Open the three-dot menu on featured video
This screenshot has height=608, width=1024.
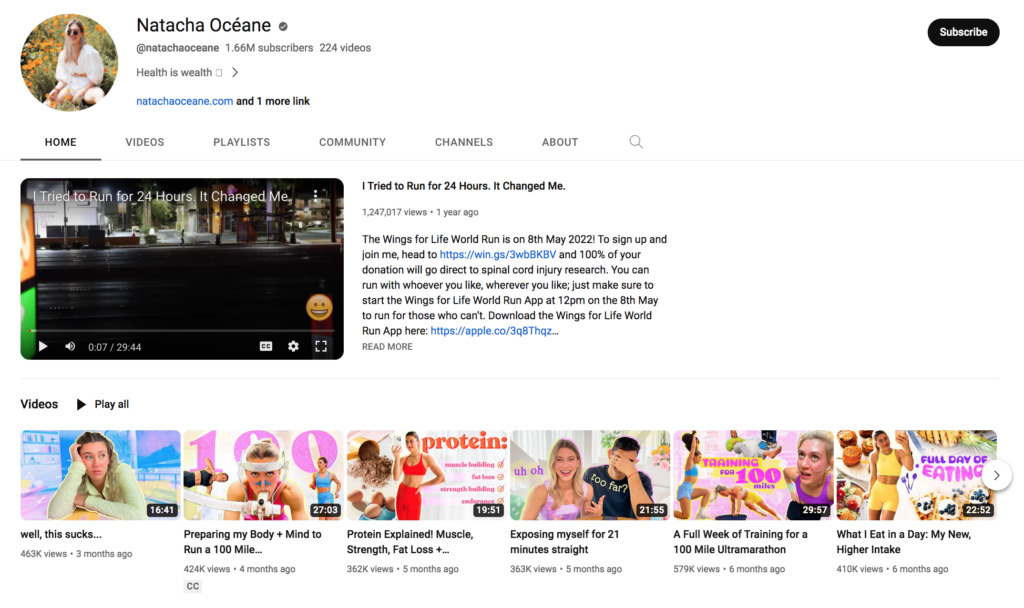315,197
